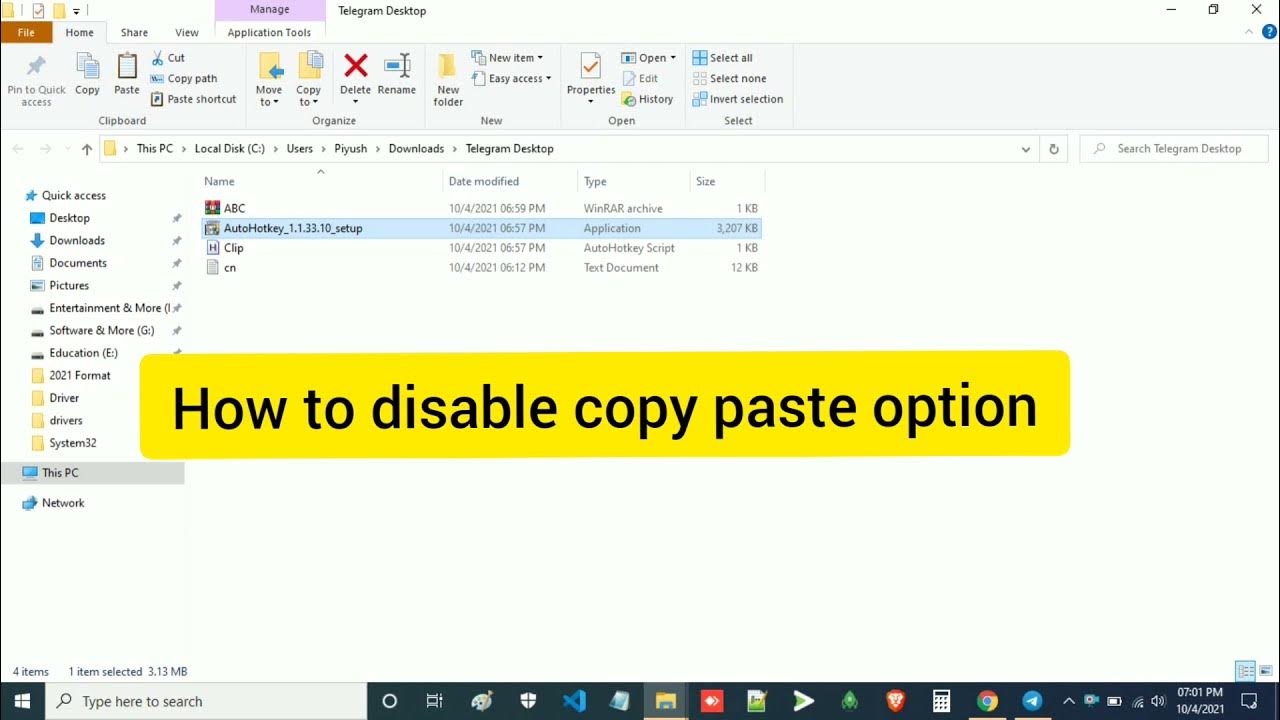Refresh the Telegram Desktop folder view

tap(1053, 149)
